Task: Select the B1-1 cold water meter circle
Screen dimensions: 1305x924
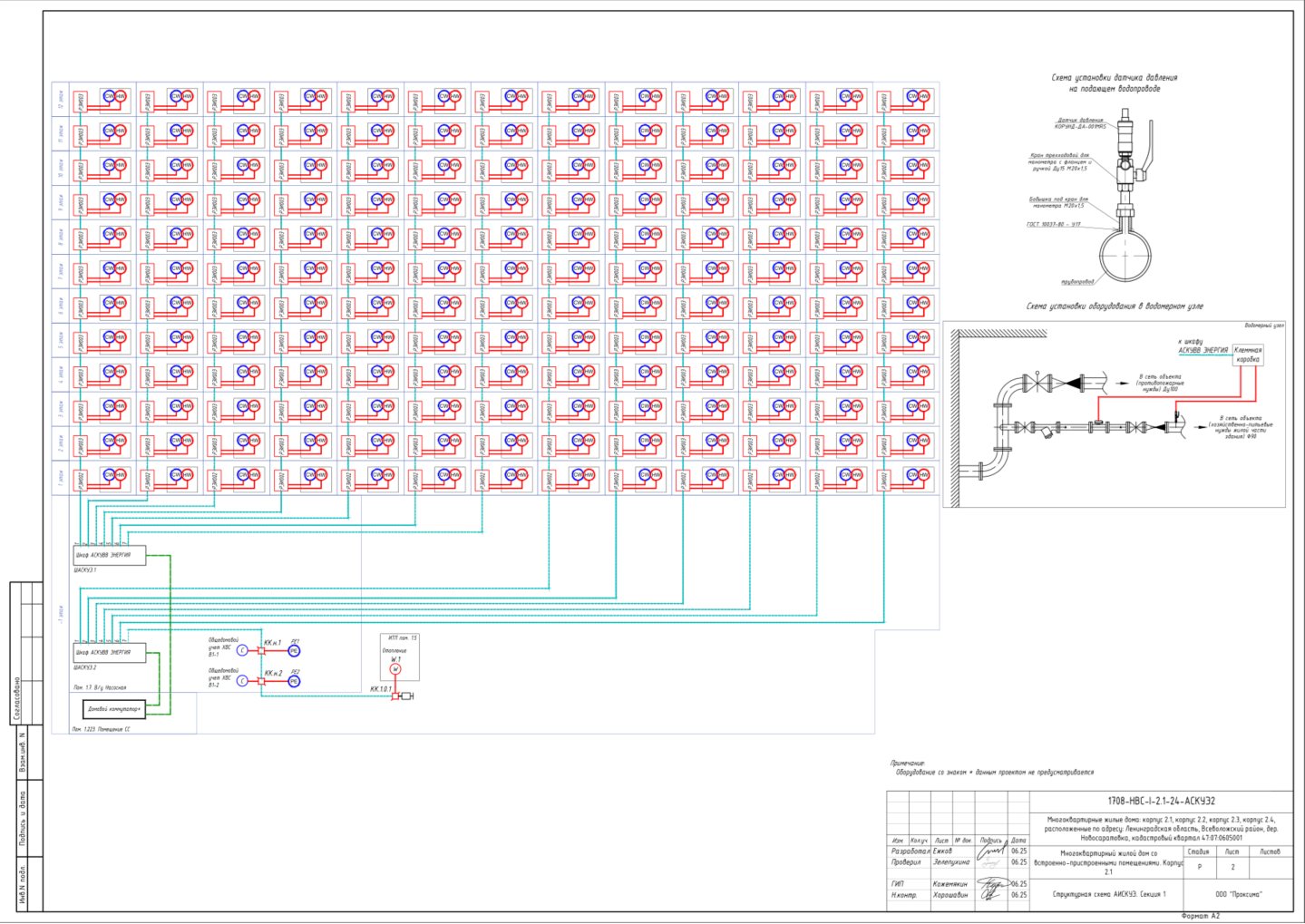Action: (x=242, y=650)
